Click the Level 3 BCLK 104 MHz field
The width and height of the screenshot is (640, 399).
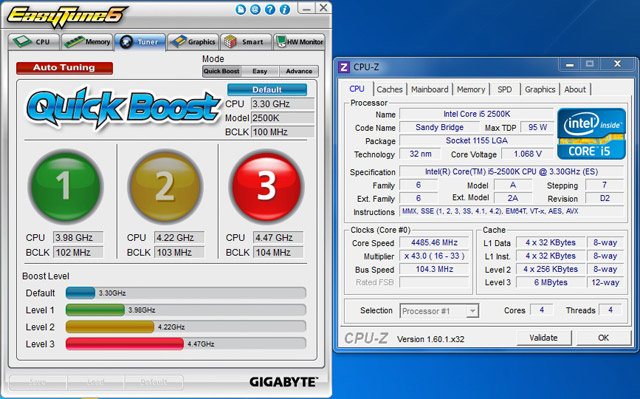coord(278,253)
